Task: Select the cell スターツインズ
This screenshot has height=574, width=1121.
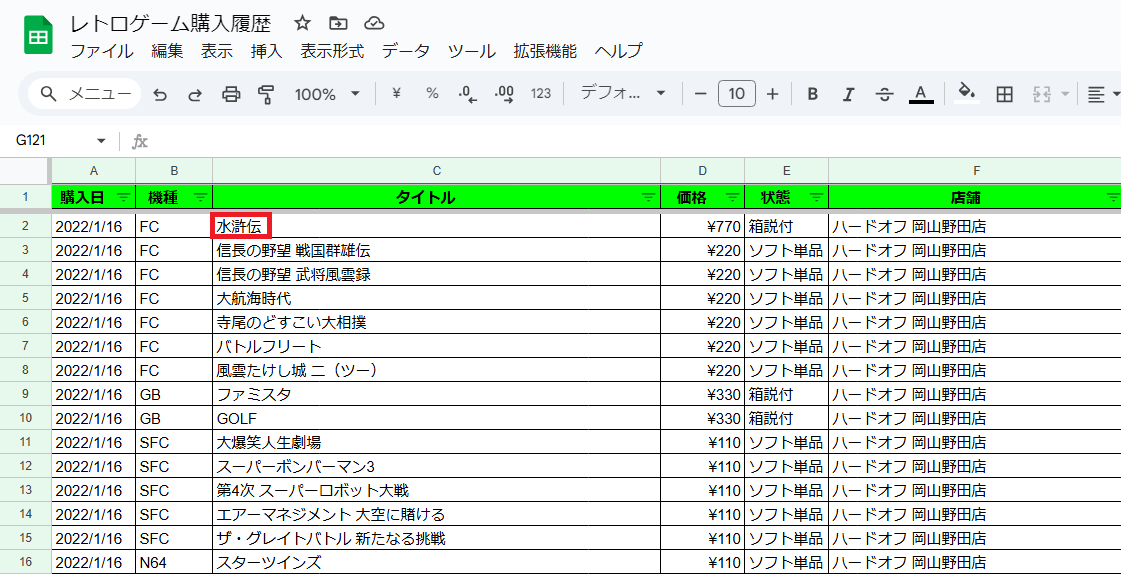Action: 436,562
